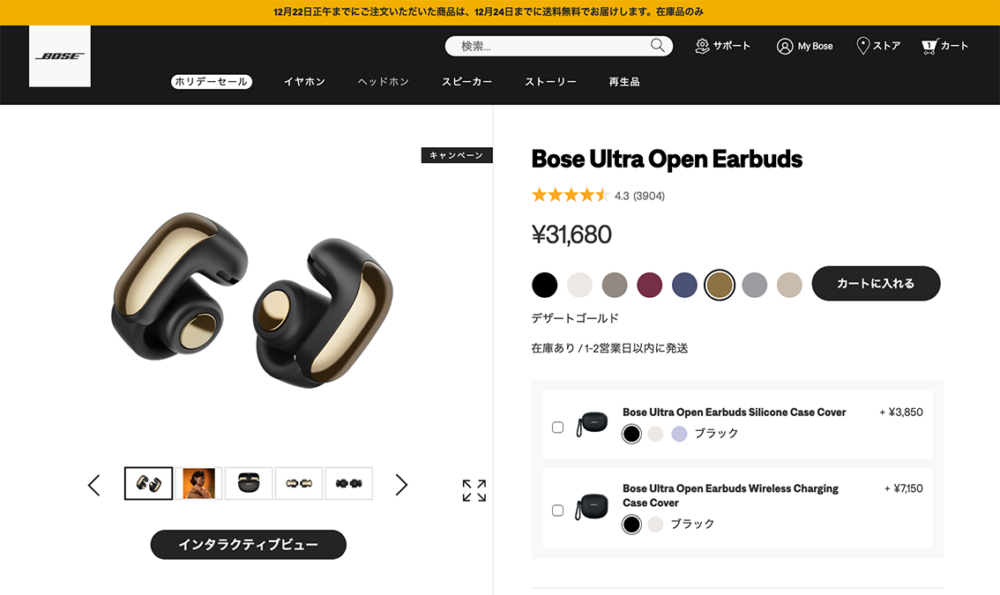This screenshot has width=1000, height=595.
Task: Click the Bose logo
Action: (x=60, y=56)
